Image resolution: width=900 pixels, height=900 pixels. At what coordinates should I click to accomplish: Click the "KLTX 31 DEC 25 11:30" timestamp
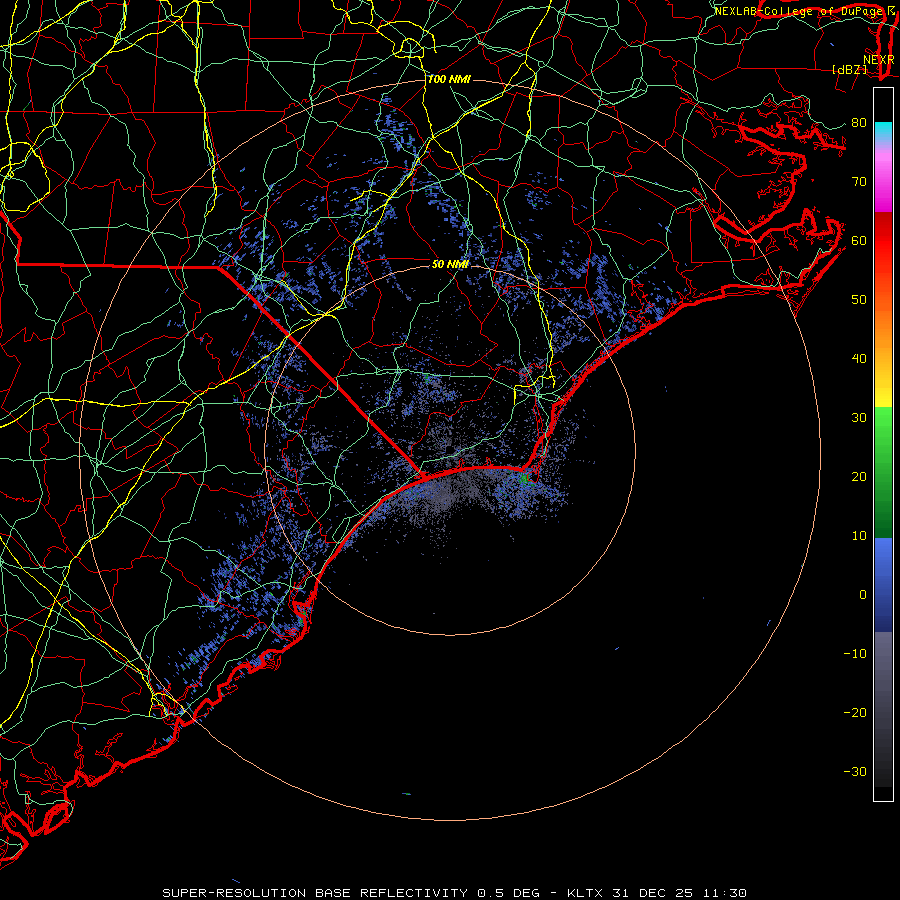coord(657,893)
